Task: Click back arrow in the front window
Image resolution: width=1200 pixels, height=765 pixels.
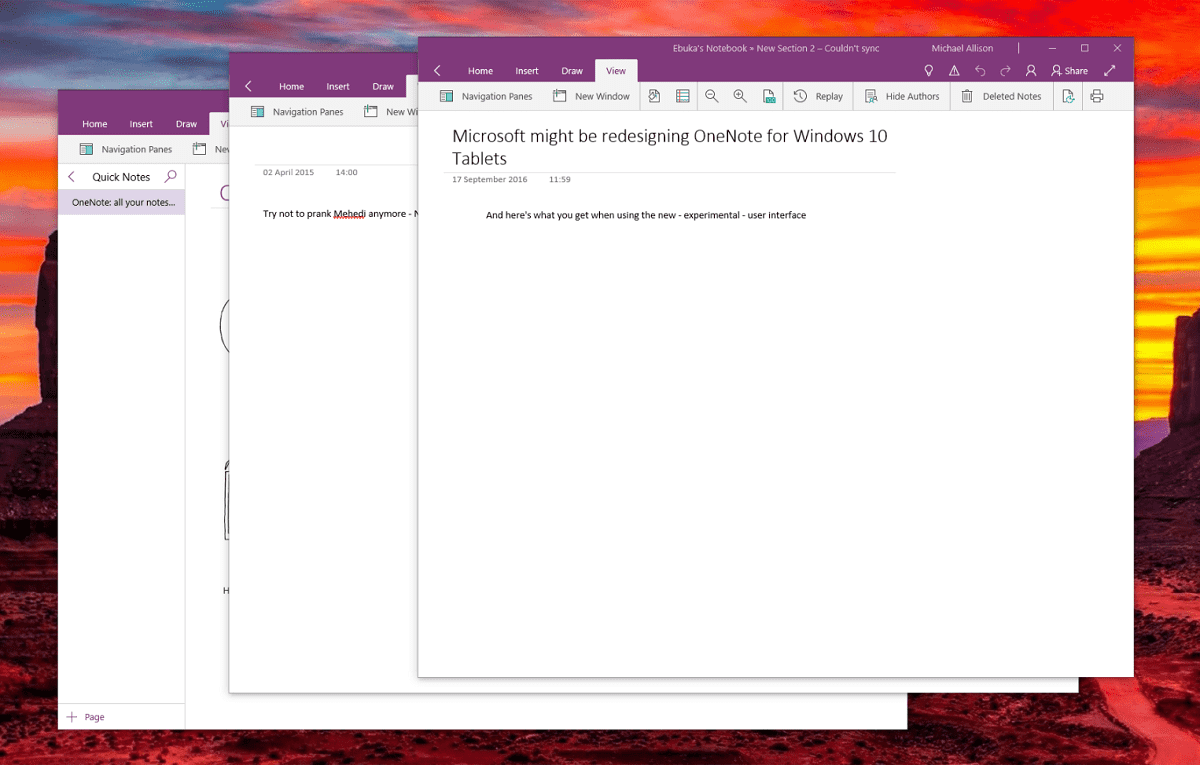Action: [437, 71]
